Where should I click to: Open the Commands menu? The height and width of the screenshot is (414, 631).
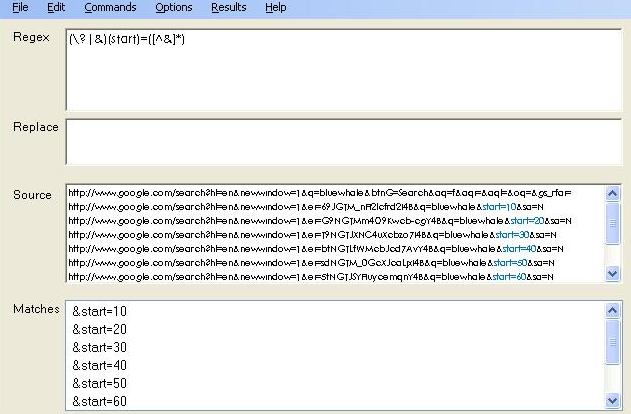coord(110,7)
